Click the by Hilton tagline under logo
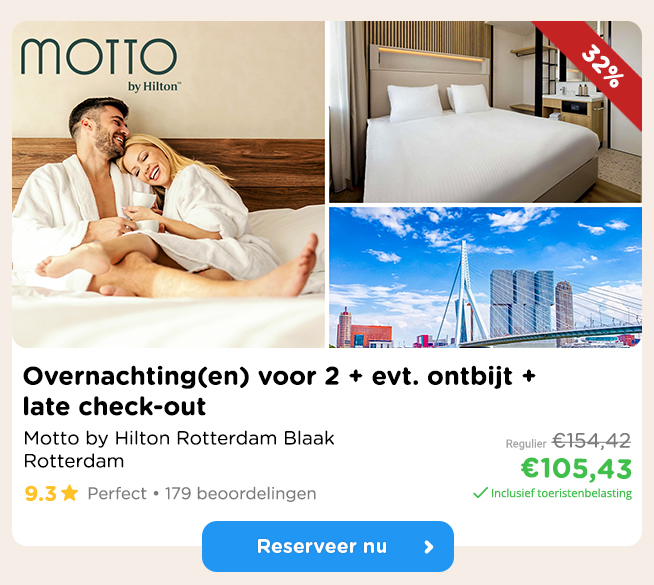 (154, 87)
